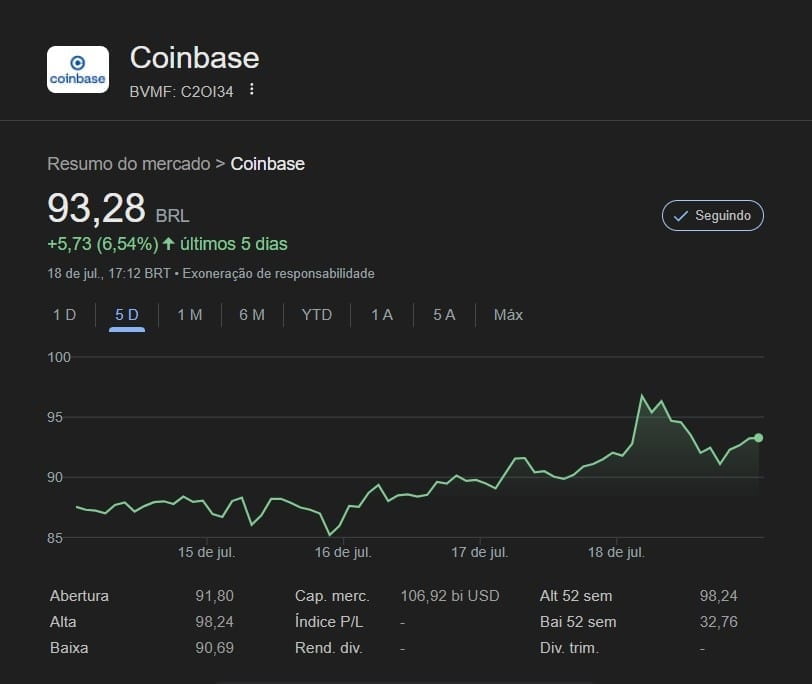Click the Alt 52 sem label
The height and width of the screenshot is (684, 812).
click(x=576, y=596)
